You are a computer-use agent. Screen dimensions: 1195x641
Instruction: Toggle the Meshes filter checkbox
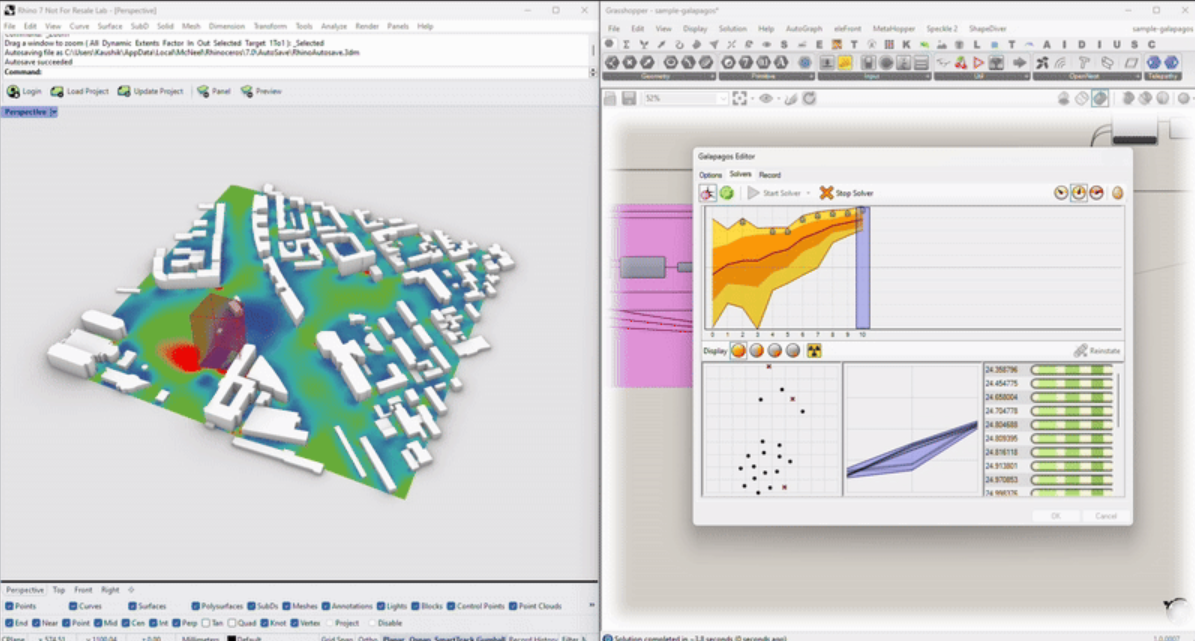click(x=287, y=606)
